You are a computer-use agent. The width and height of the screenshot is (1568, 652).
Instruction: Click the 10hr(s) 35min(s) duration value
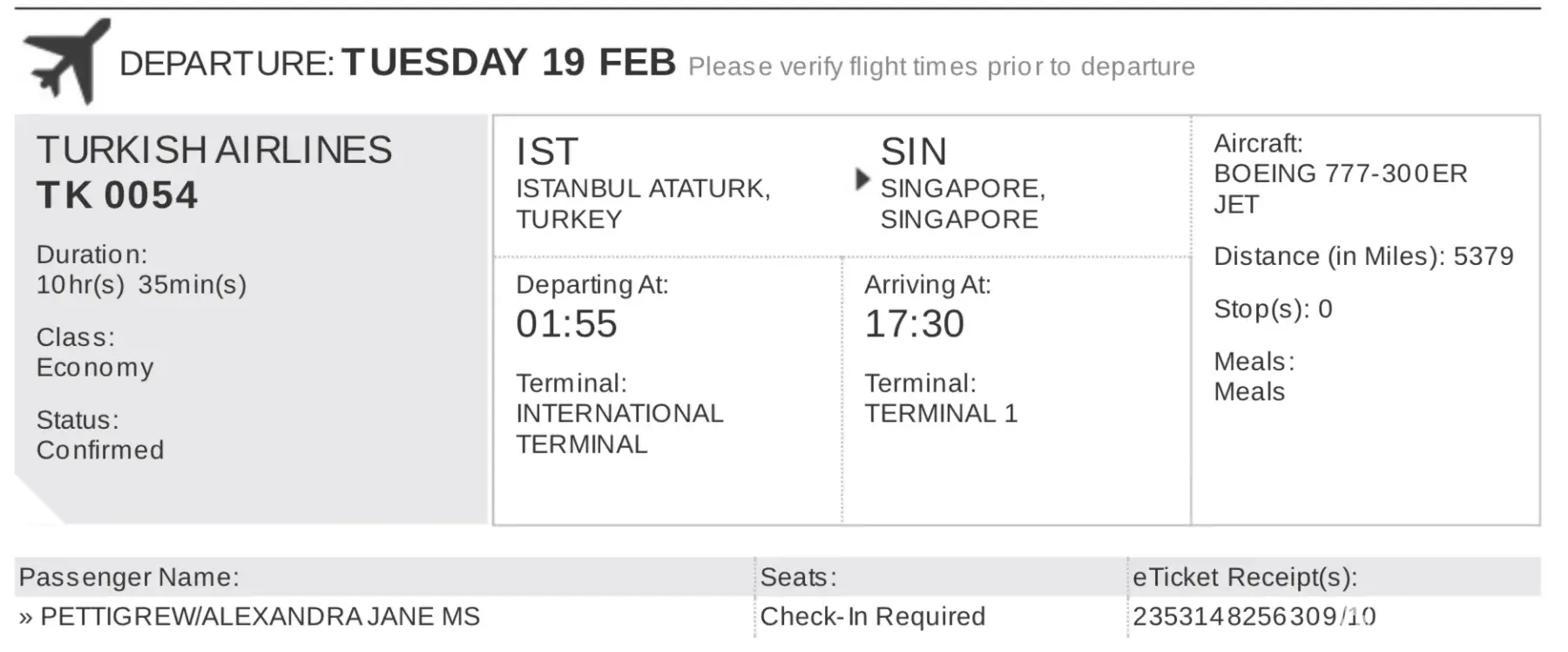[141, 284]
